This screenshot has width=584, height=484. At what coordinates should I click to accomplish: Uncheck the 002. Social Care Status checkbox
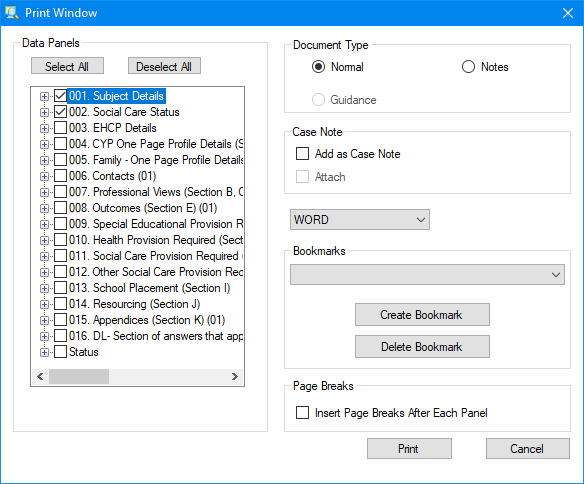(x=60, y=112)
